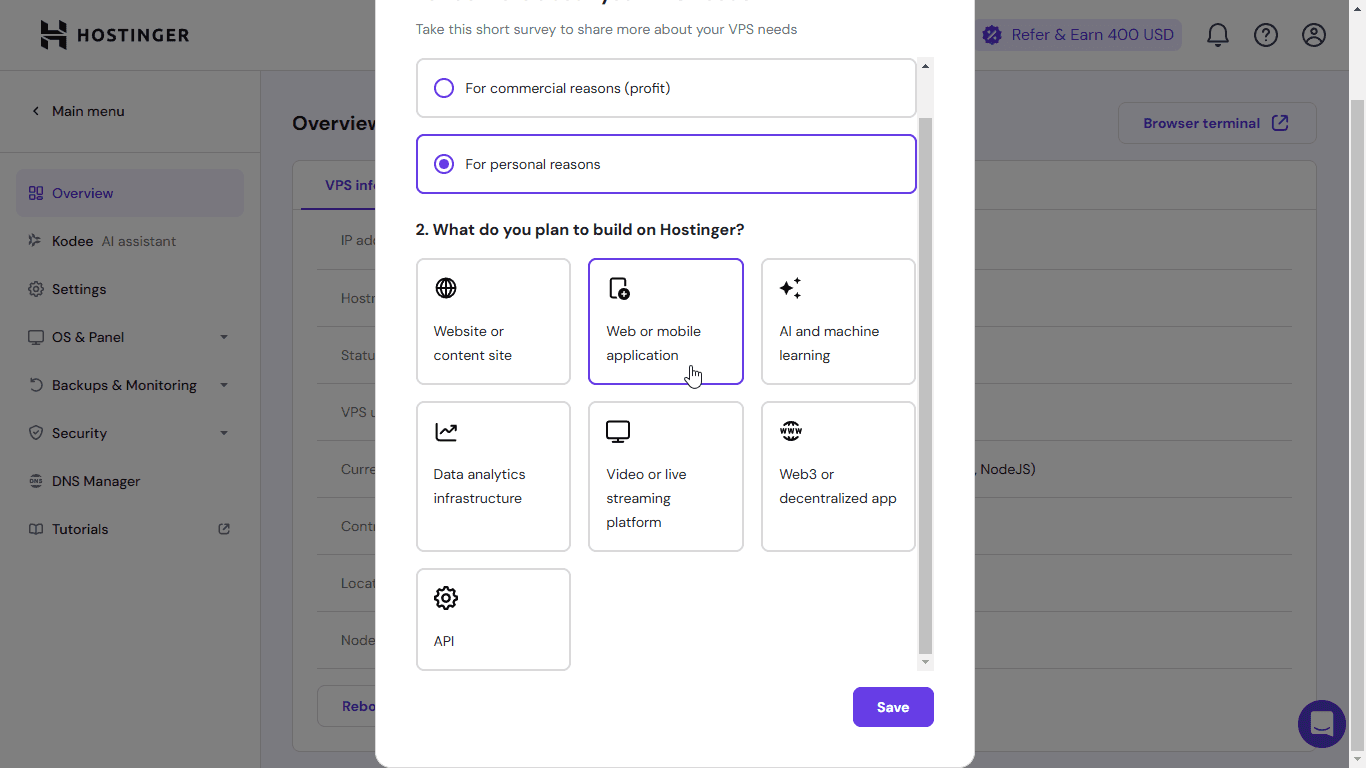This screenshot has width=1366, height=768.
Task: Open the user profile icon
Action: click(x=1314, y=35)
